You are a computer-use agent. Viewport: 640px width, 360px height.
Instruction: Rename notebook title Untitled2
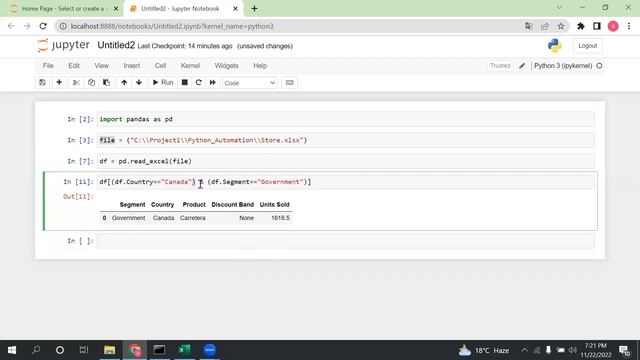pyautogui.click(x=116, y=45)
